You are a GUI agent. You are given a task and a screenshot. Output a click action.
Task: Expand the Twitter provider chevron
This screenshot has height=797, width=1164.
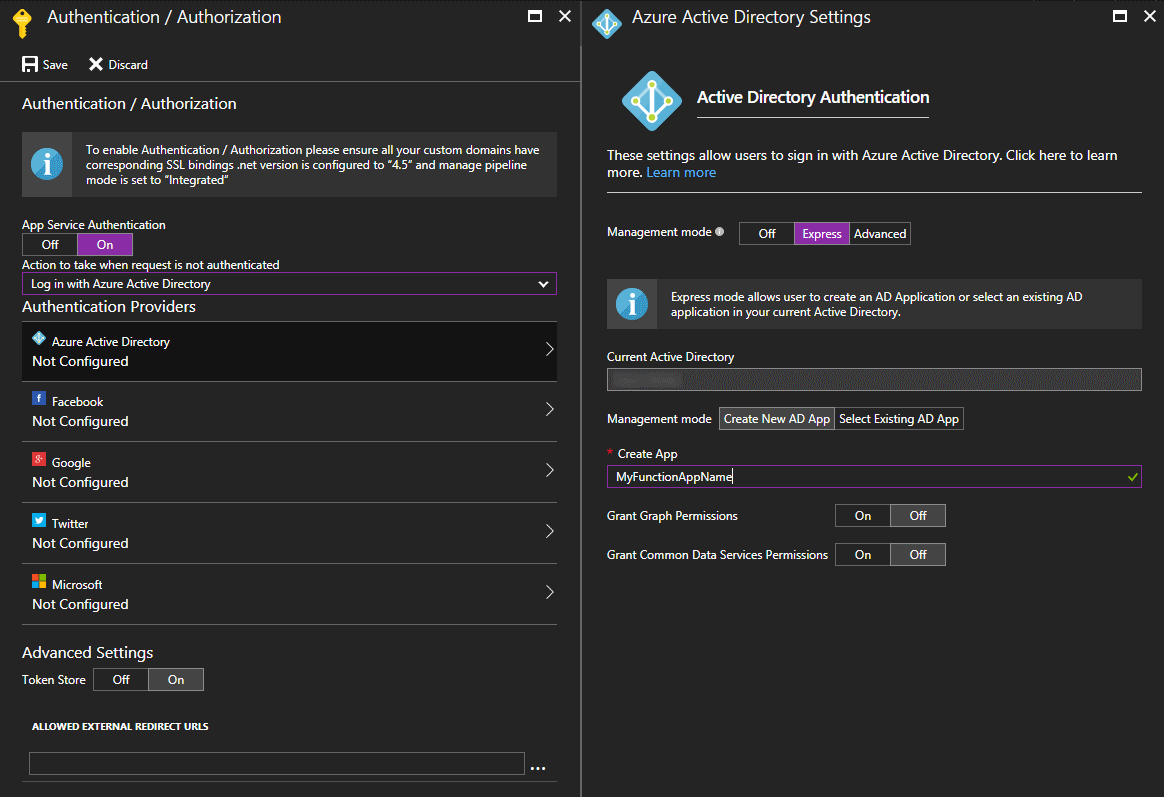tap(549, 531)
